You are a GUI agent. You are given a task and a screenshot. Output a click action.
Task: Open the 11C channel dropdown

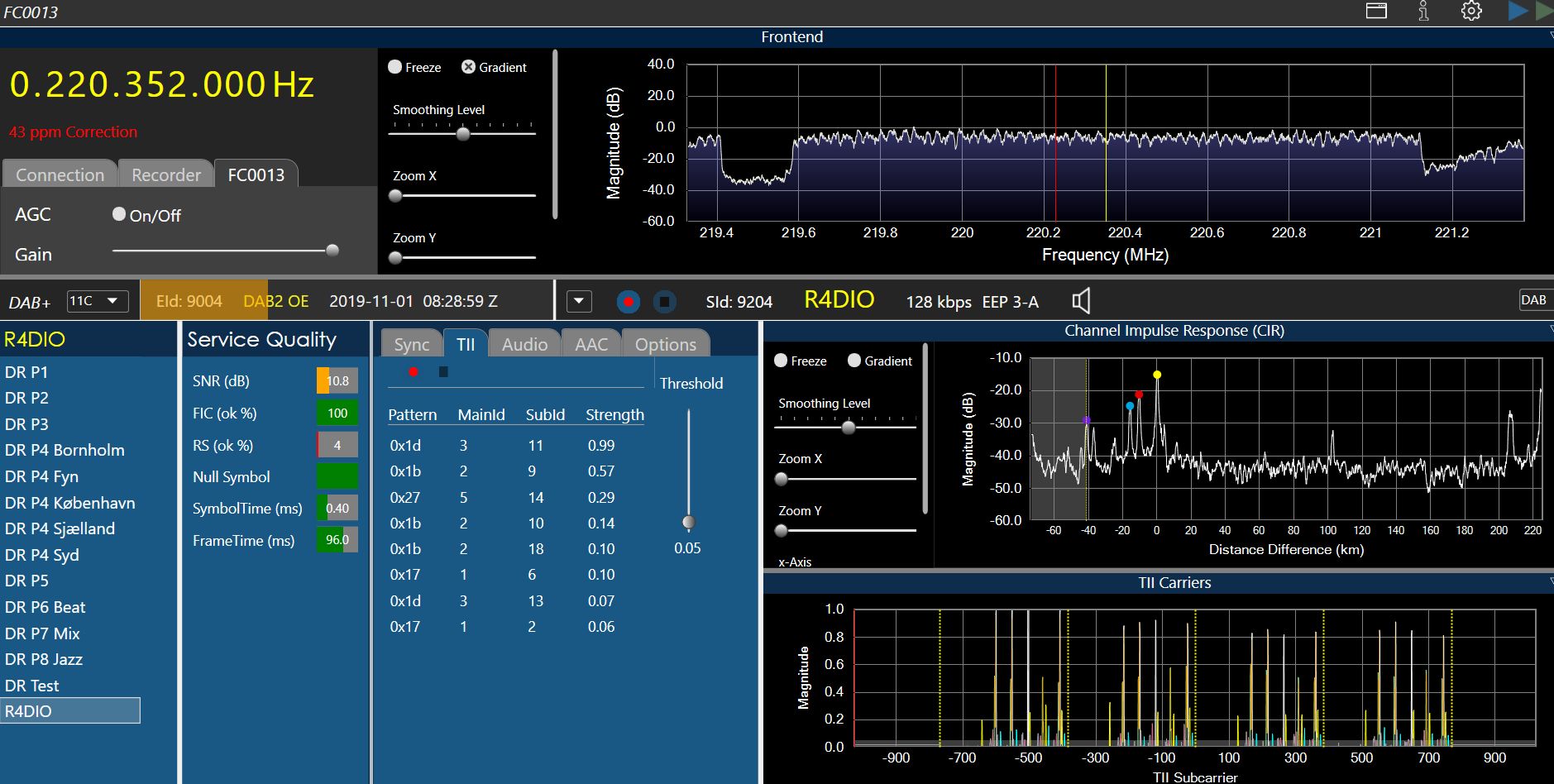98,301
